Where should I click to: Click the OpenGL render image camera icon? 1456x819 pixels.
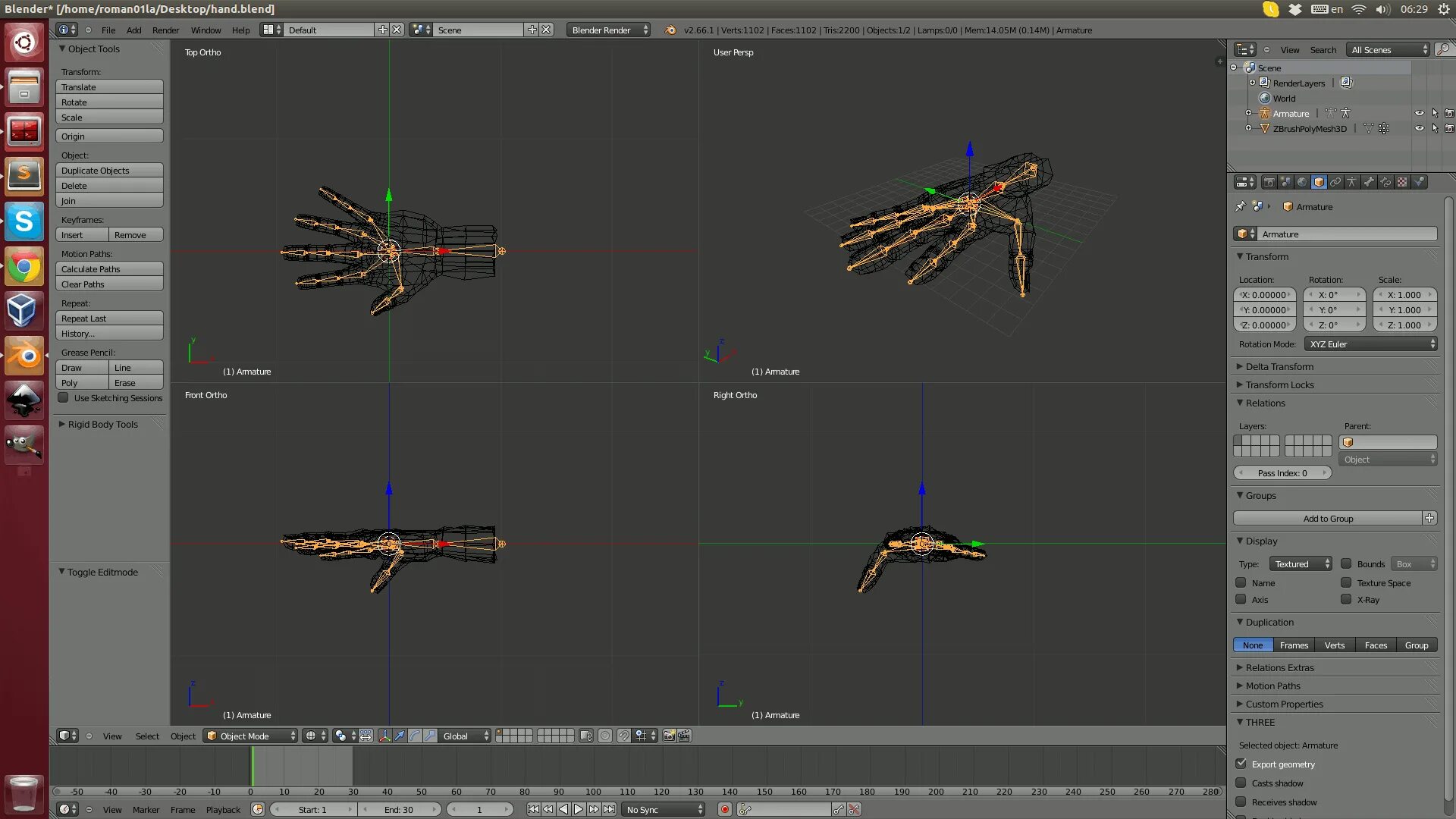(669, 736)
